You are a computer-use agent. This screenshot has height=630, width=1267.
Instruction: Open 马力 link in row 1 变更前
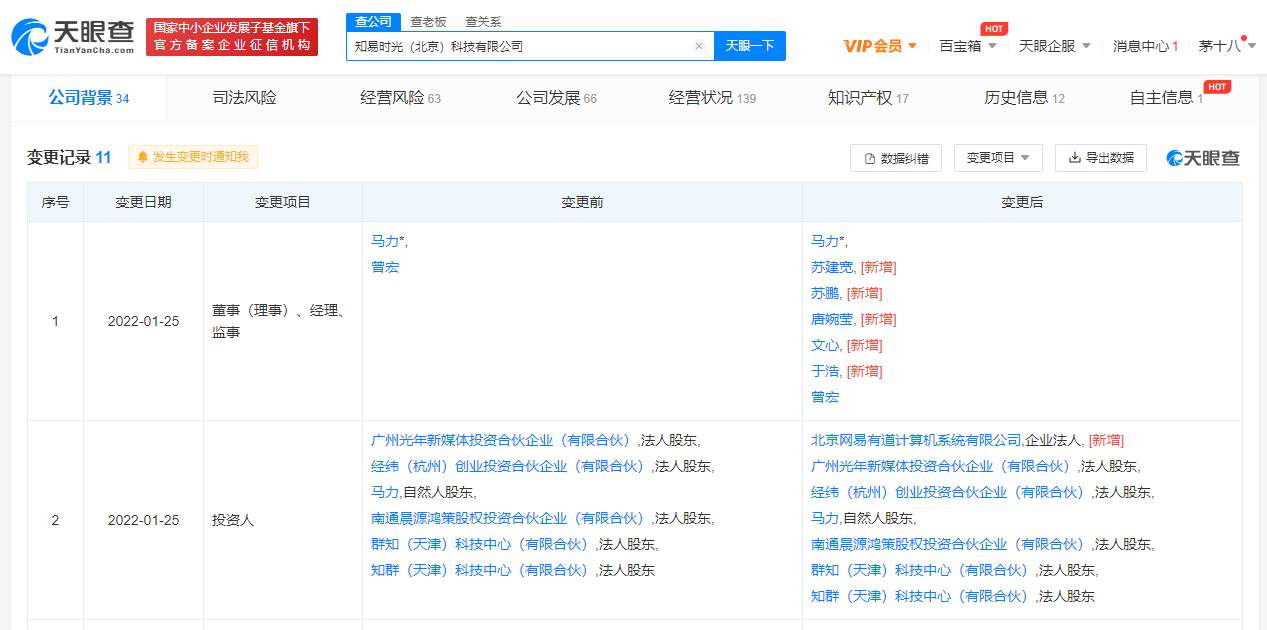coord(385,241)
